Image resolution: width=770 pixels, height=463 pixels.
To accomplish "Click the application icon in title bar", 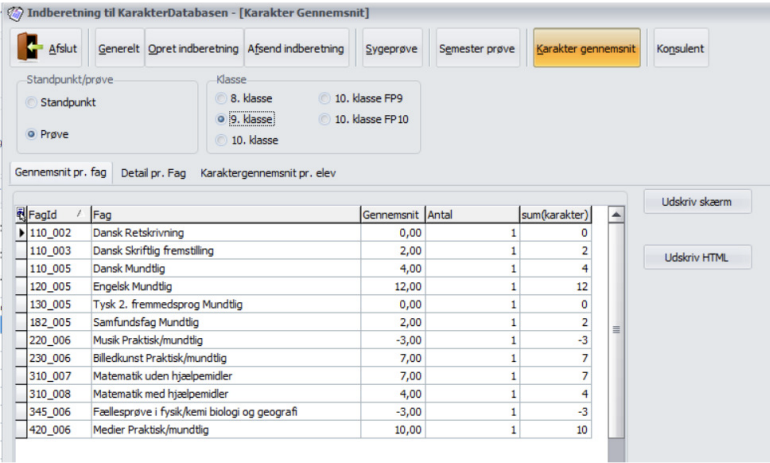I will pos(15,13).
